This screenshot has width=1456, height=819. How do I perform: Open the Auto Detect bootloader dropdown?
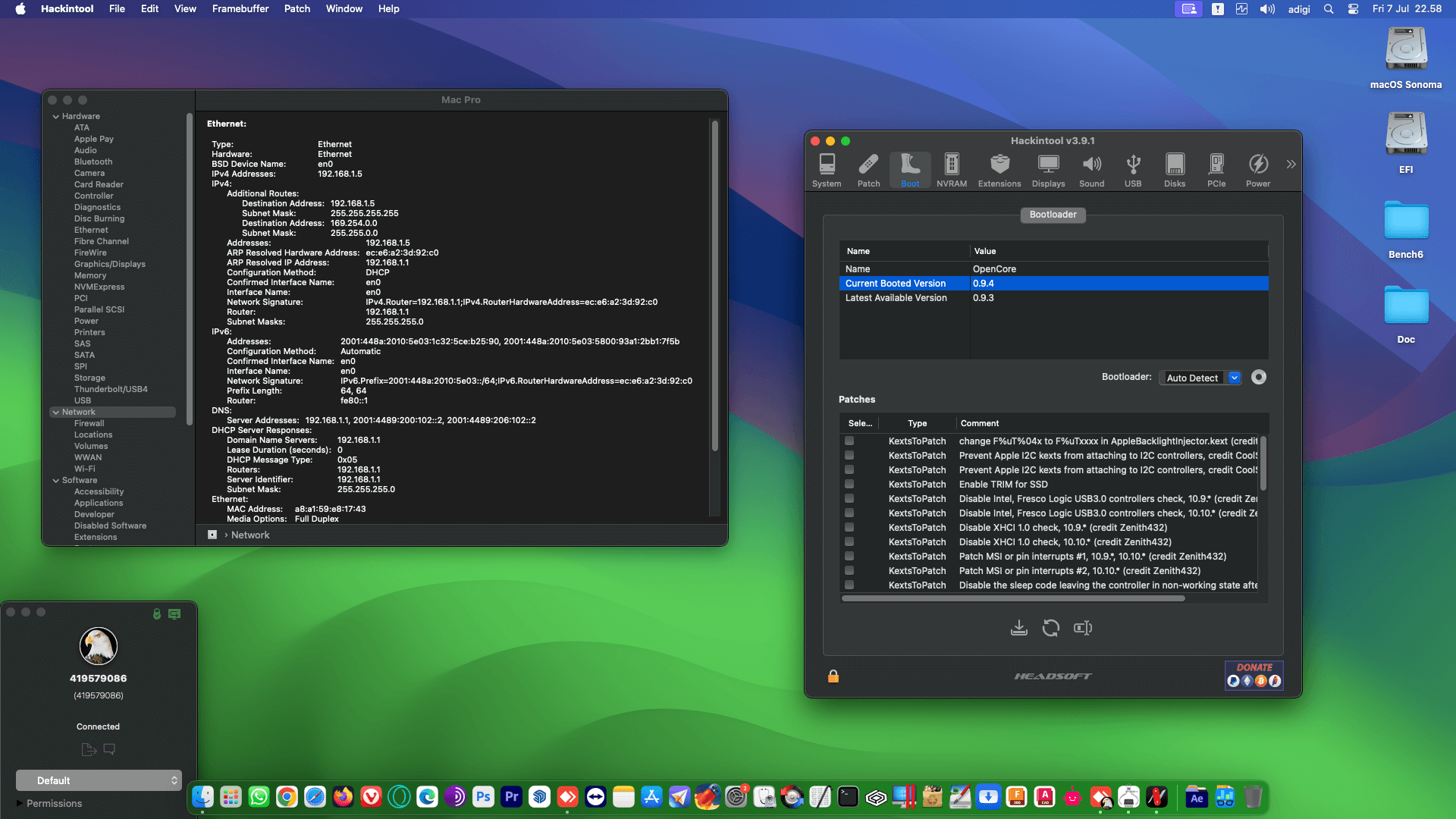tap(1200, 378)
